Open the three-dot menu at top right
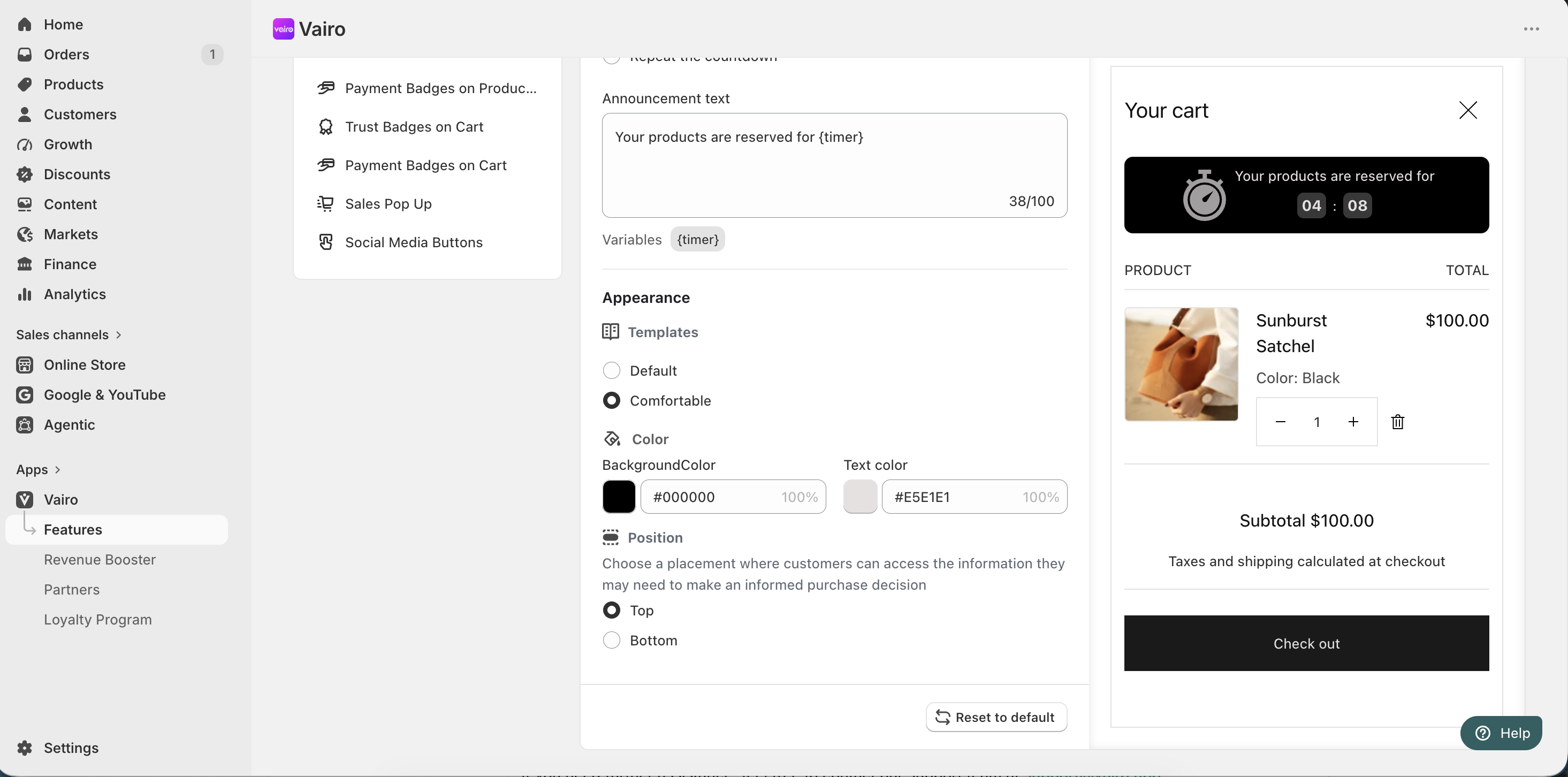 coord(1532,28)
